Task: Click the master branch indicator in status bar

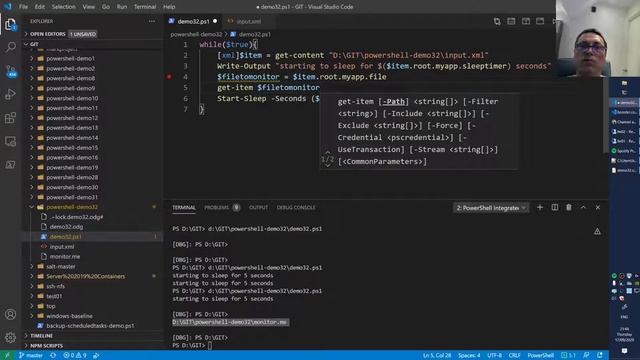Action: [x=31, y=356]
